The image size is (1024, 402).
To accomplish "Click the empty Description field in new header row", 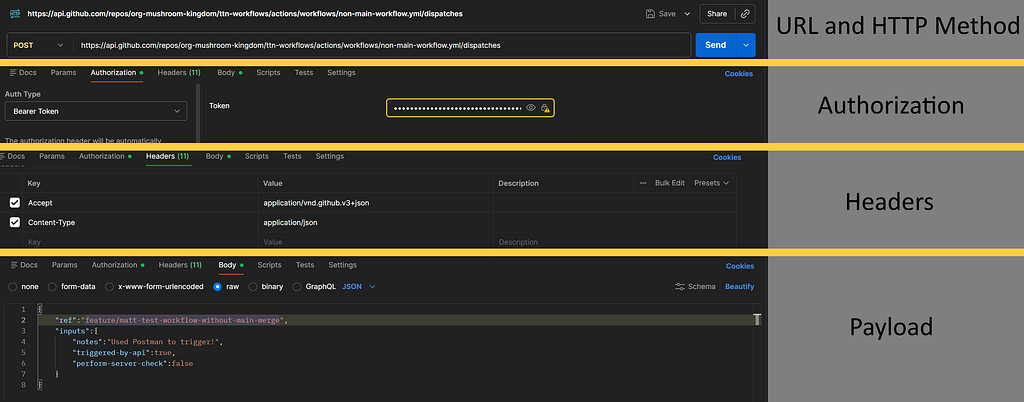I will pos(615,241).
